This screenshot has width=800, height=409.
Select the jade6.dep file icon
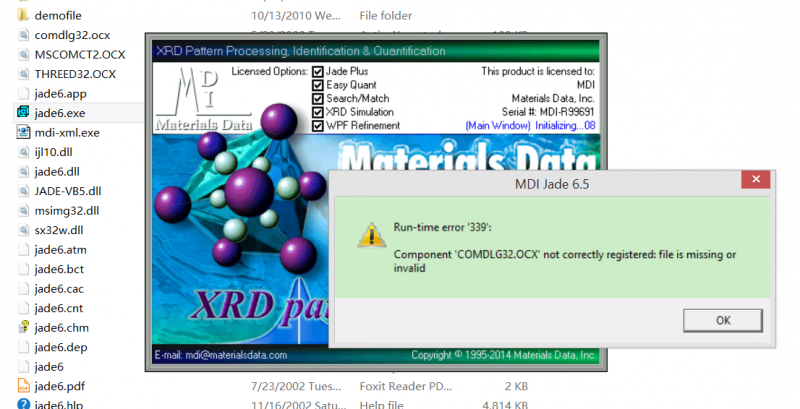click(23, 347)
